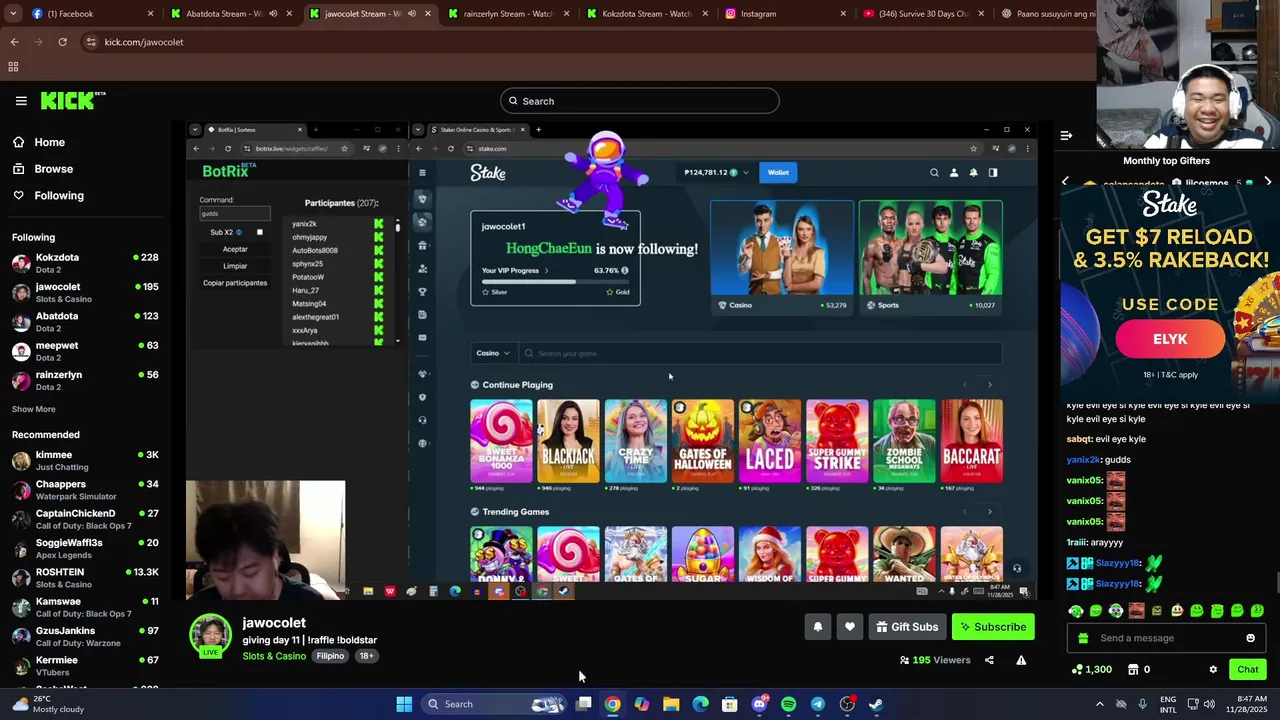Click the Kick search field
The height and width of the screenshot is (720, 1280).
[x=640, y=101]
